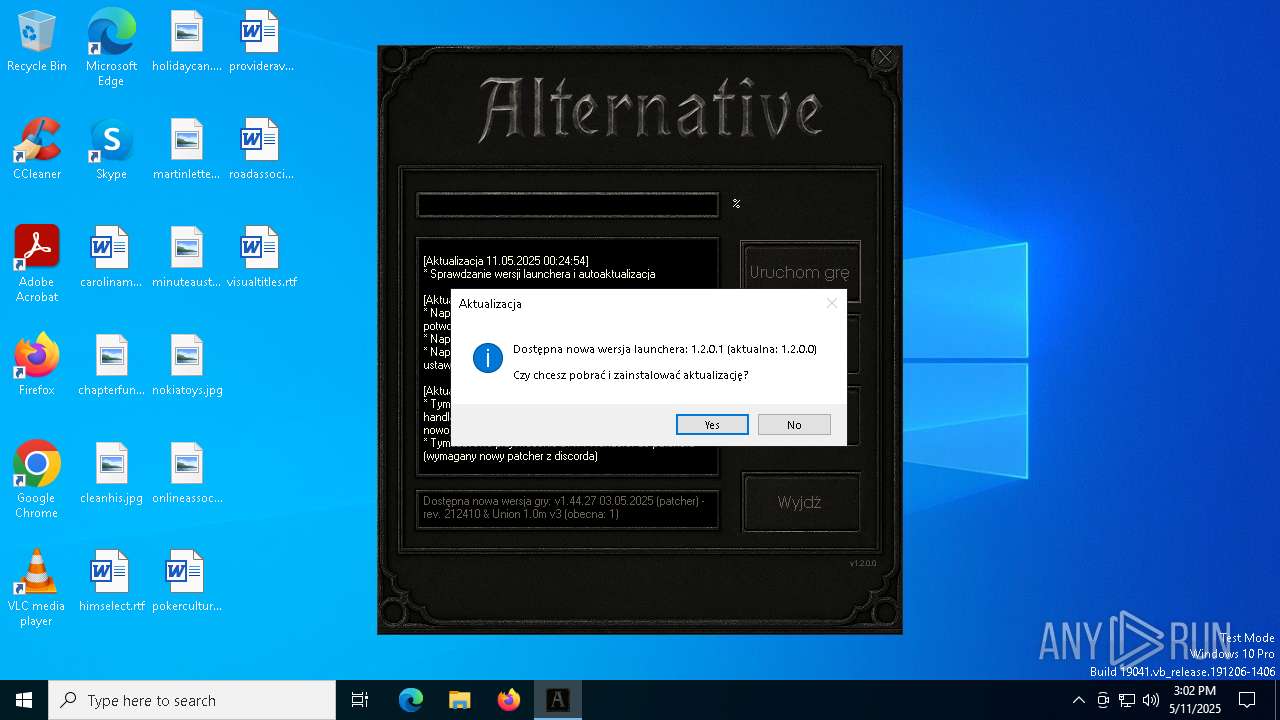Close the Alternative launcher window

885,58
